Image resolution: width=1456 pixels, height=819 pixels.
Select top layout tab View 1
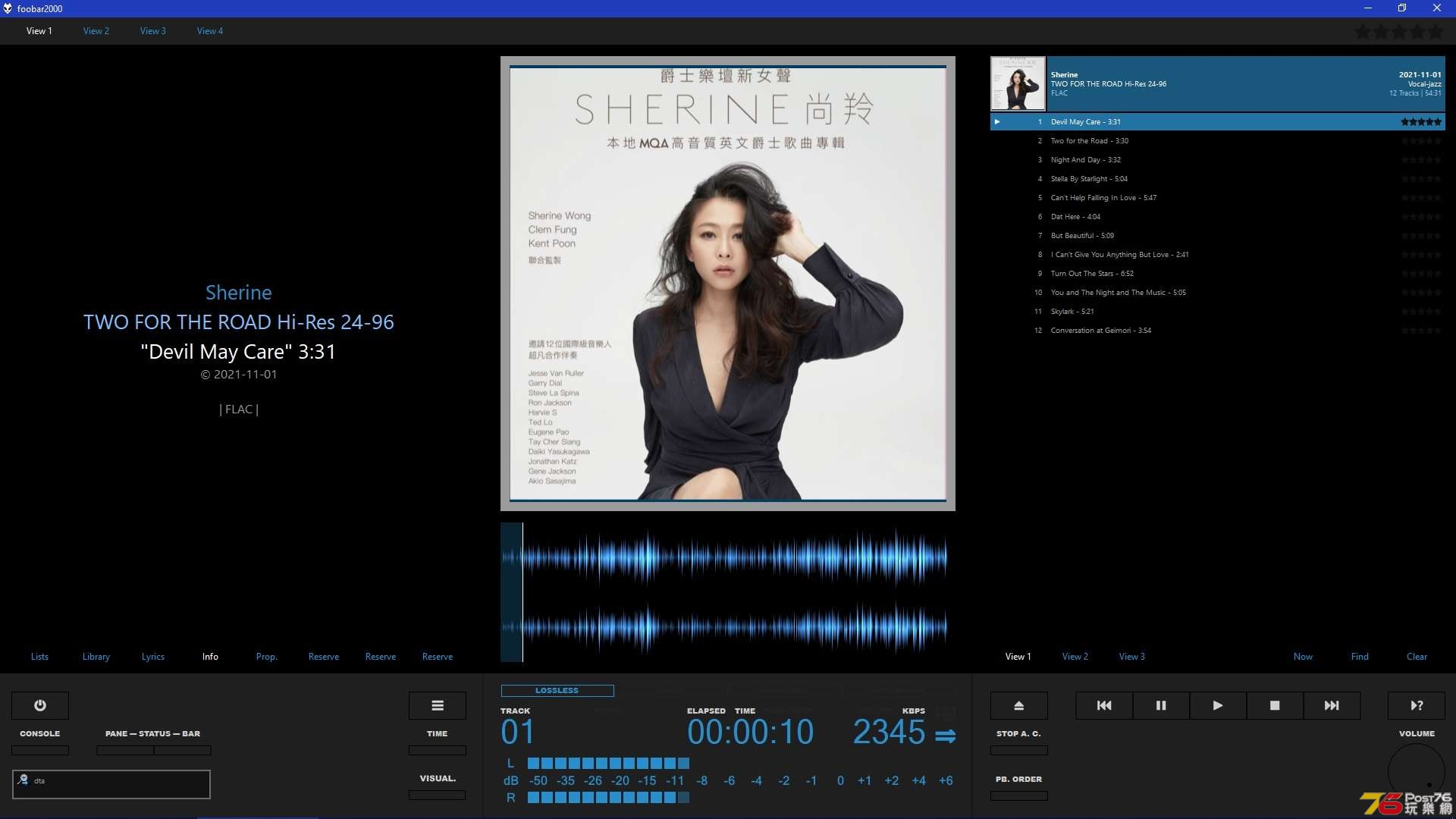pyautogui.click(x=39, y=31)
